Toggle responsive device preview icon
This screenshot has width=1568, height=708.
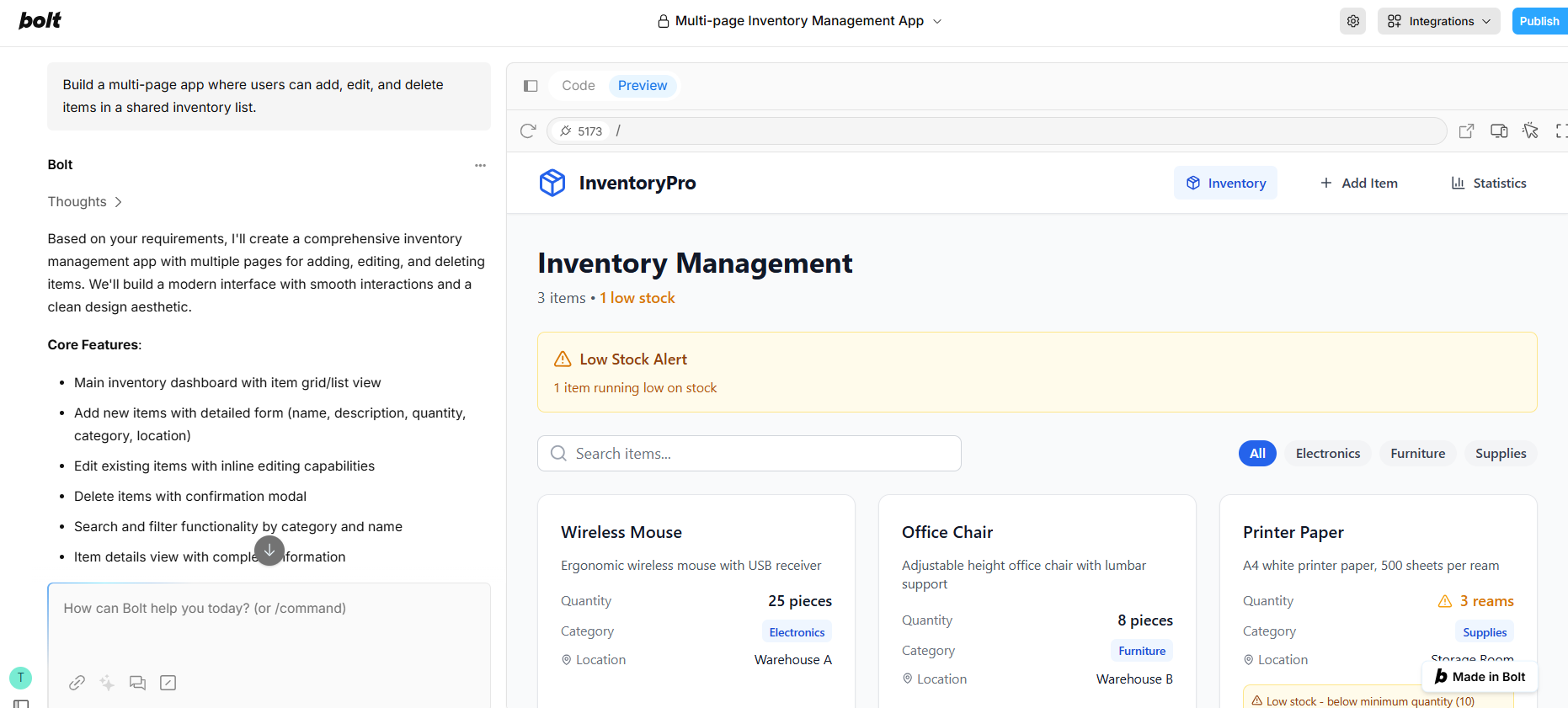(x=1499, y=131)
